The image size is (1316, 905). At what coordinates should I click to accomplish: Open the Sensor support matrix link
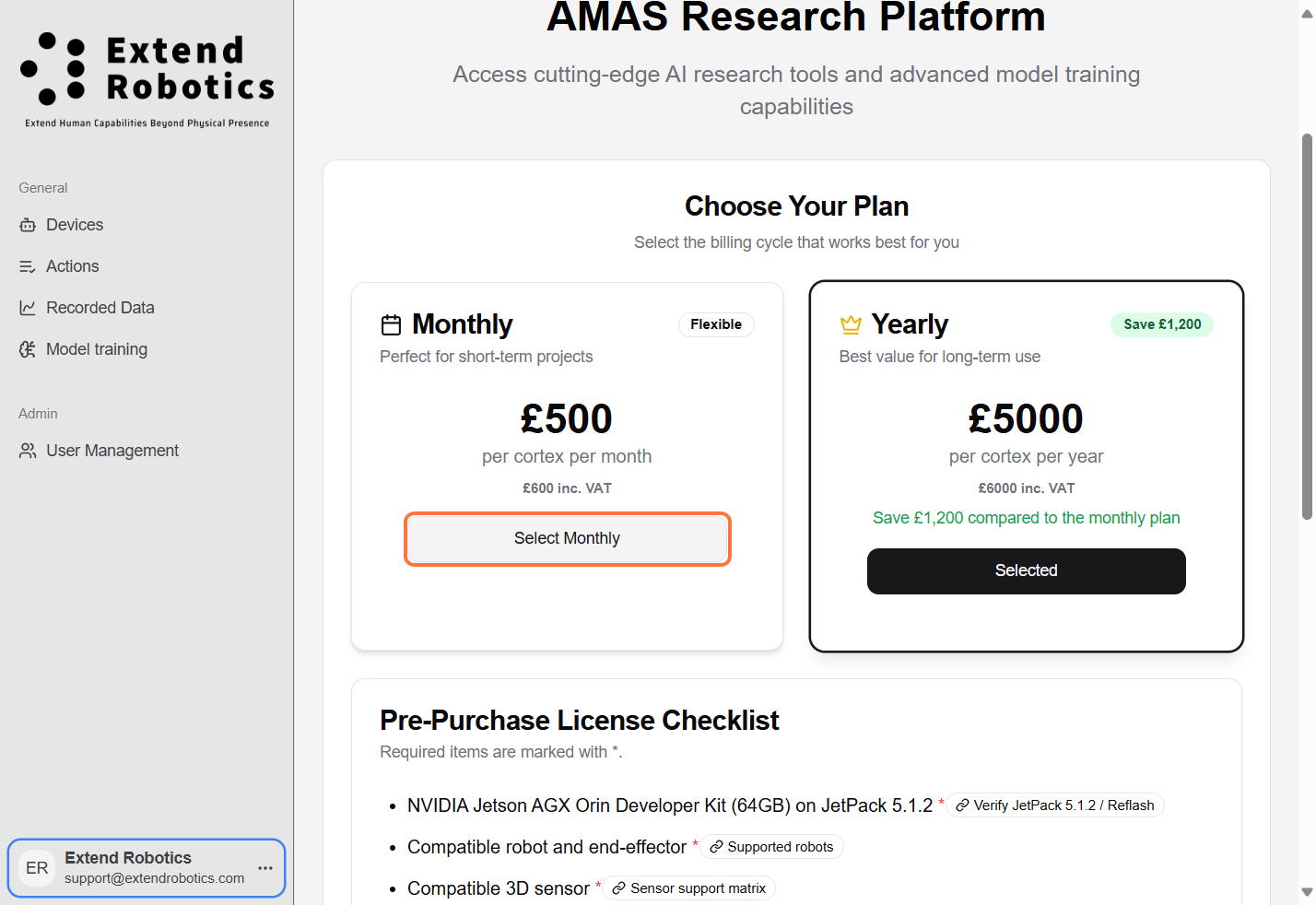[x=688, y=888]
